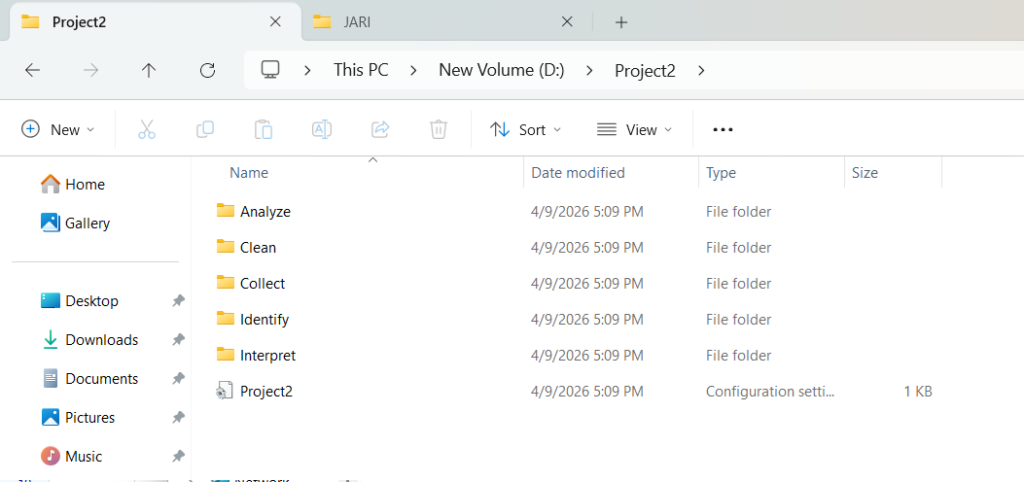Click New Volume (D:) in breadcrumb

pos(501,70)
